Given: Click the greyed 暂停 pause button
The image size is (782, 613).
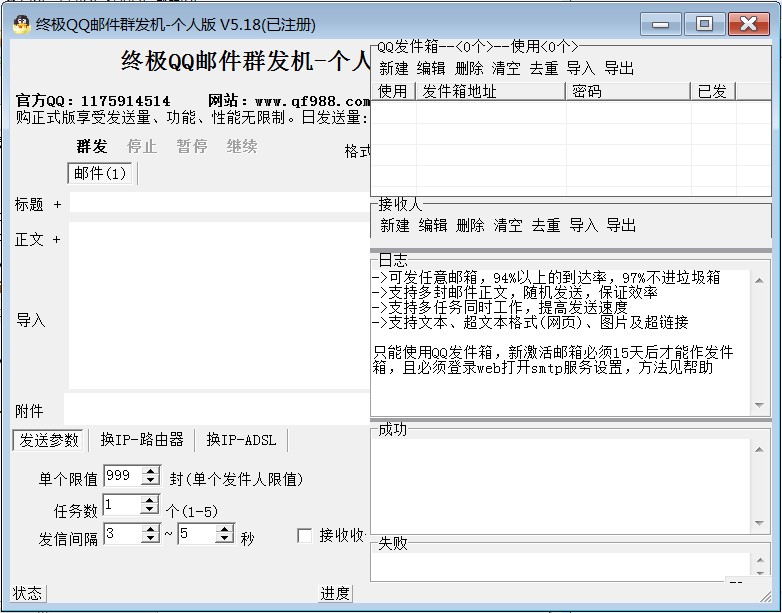Looking at the screenshot, I should coord(192,147).
